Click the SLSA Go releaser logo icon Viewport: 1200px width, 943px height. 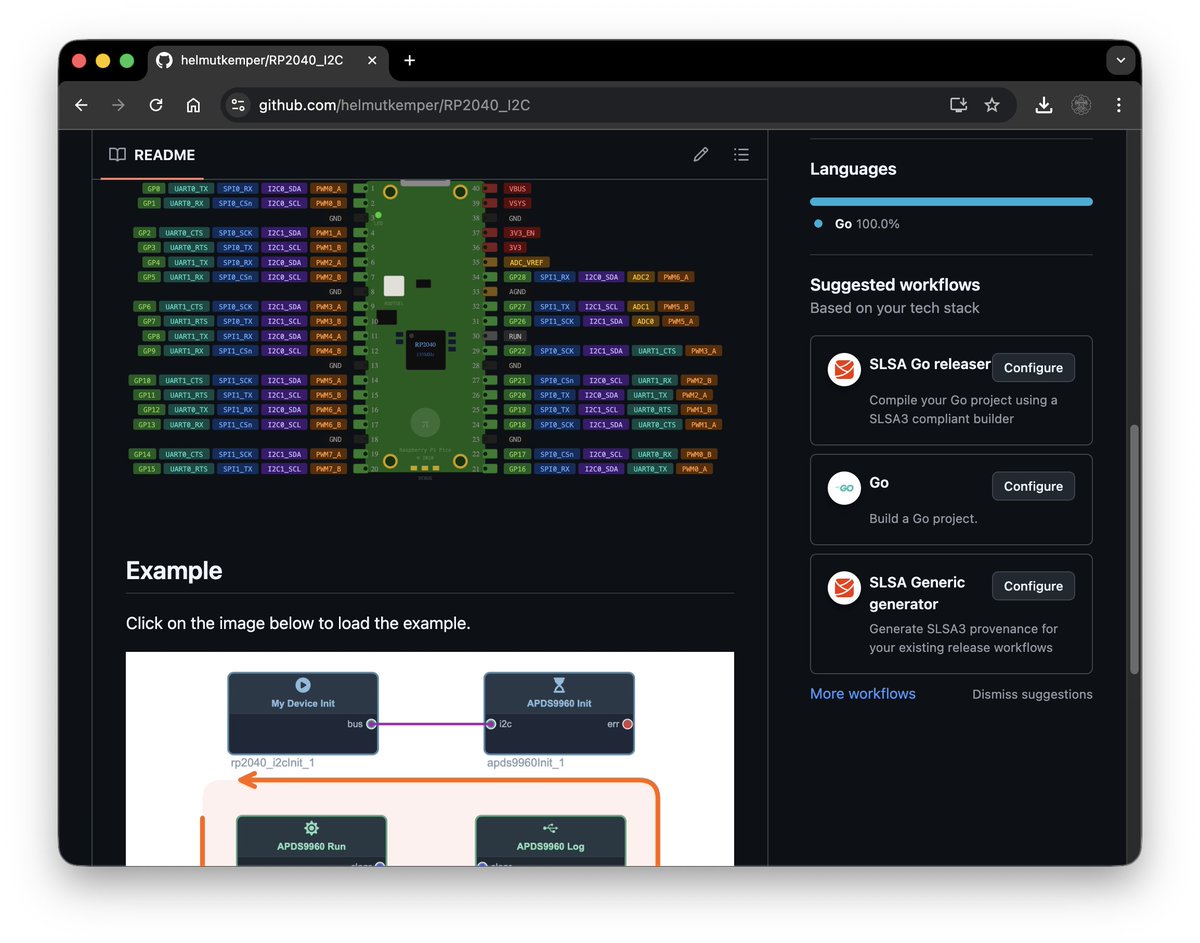click(x=845, y=370)
